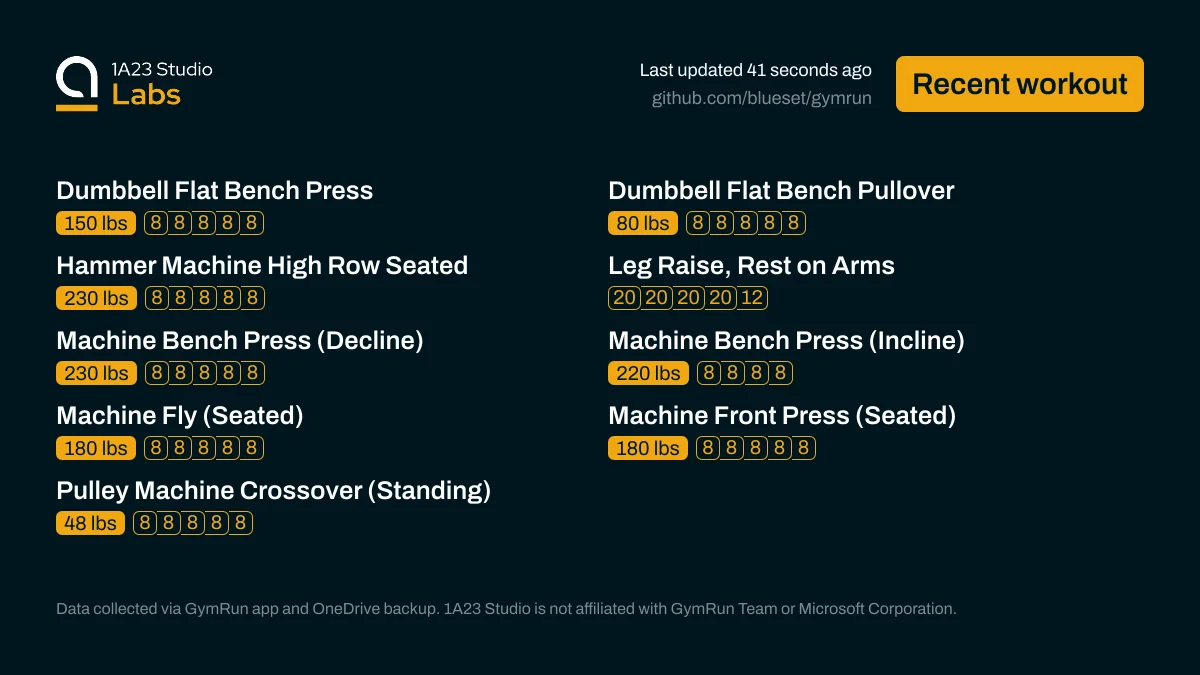Select Hammer Machine High Row Seated title

tap(262, 266)
